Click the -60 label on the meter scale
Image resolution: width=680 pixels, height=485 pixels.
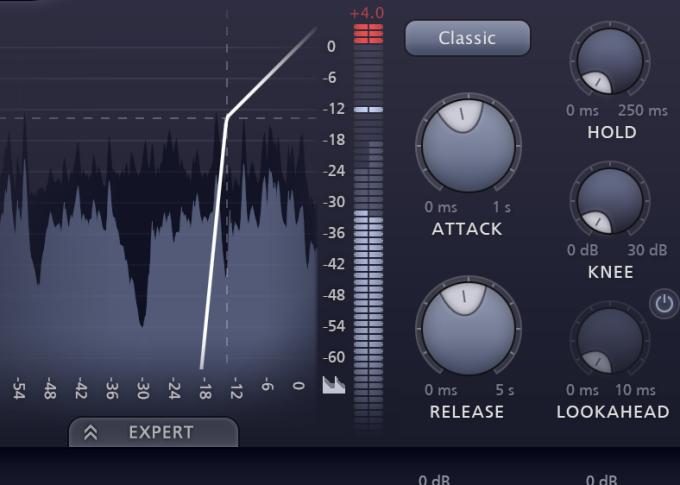pyautogui.click(x=334, y=357)
